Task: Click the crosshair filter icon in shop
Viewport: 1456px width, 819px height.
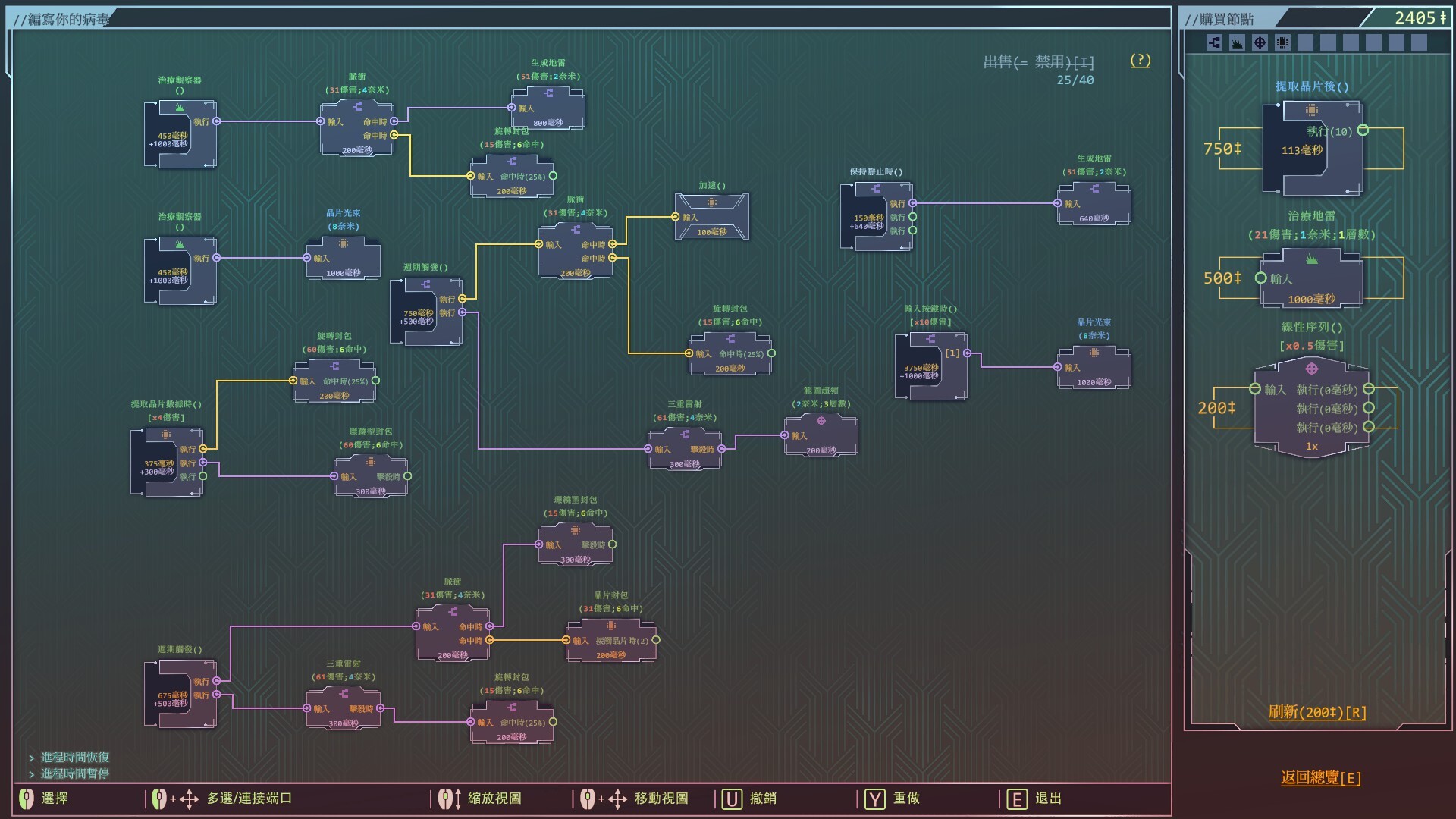Action: pos(1260,42)
